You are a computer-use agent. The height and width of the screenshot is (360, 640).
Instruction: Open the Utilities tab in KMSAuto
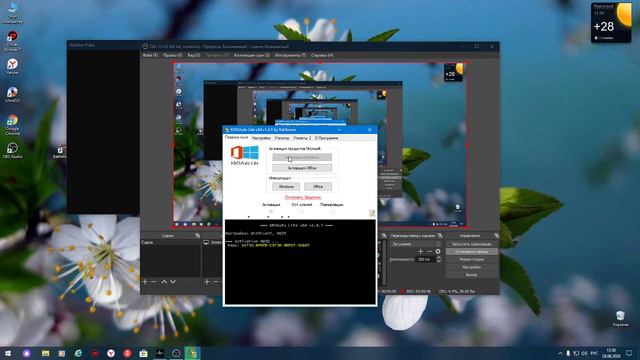[282, 138]
